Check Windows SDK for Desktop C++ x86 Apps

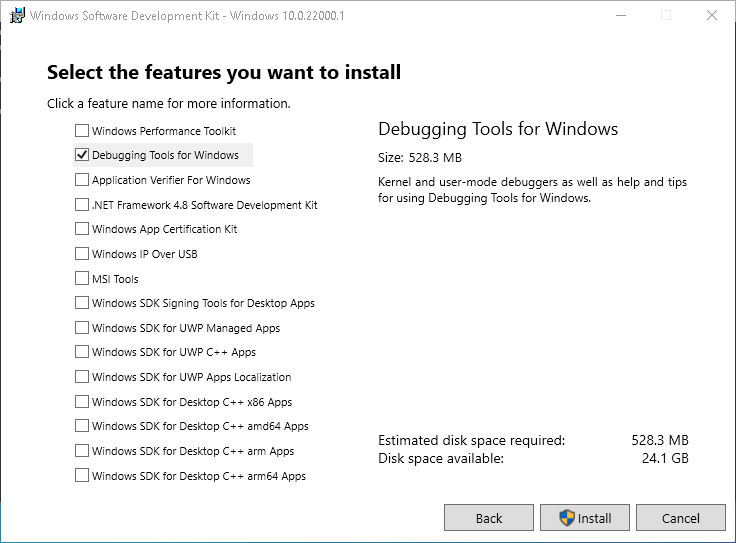(x=82, y=402)
